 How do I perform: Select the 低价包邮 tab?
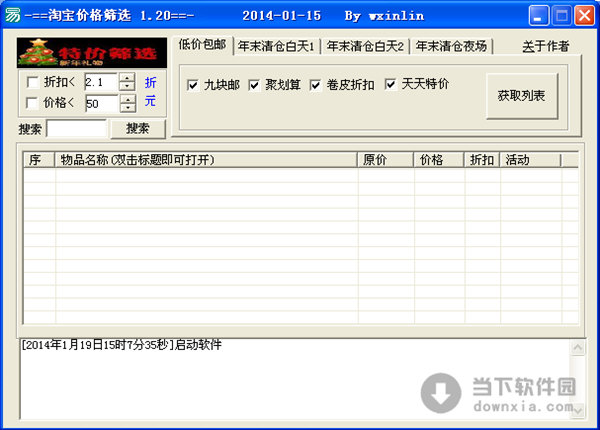(x=202, y=45)
